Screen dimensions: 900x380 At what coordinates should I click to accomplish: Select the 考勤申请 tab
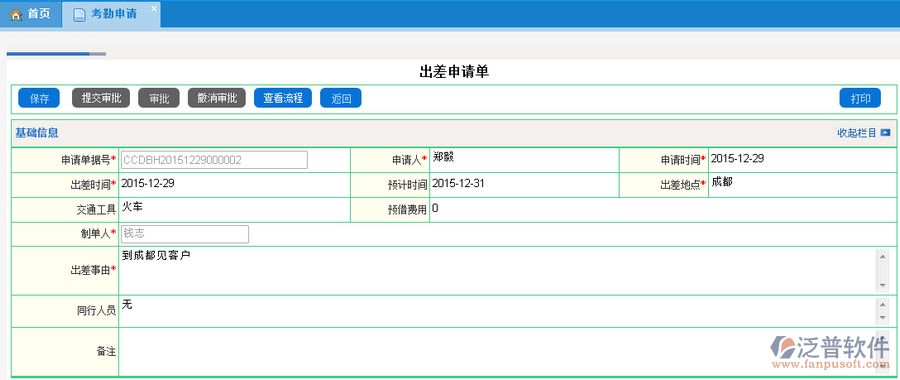click(111, 14)
